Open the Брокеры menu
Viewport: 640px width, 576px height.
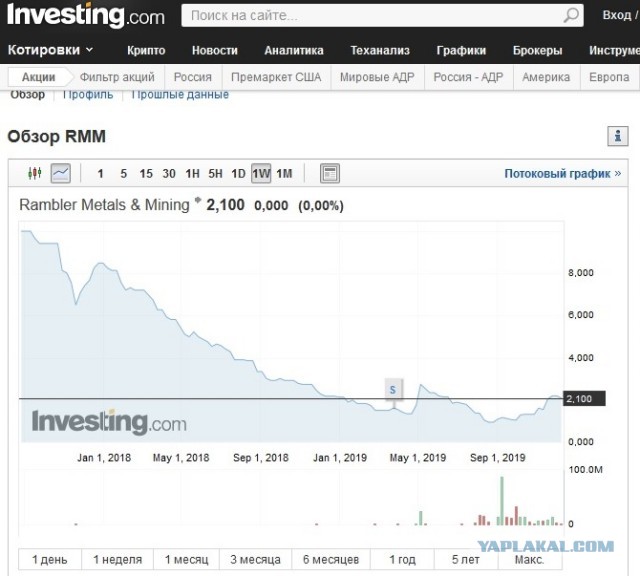tap(538, 50)
